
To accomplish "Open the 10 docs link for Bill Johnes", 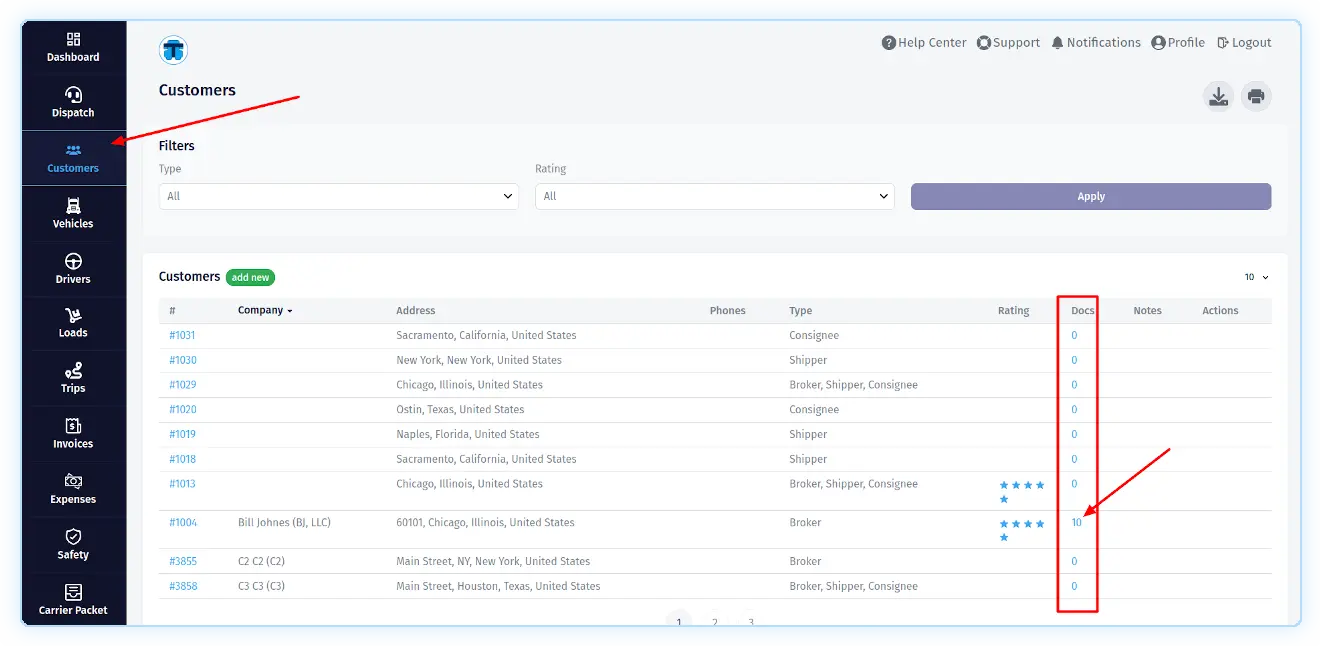I will click(x=1076, y=522).
